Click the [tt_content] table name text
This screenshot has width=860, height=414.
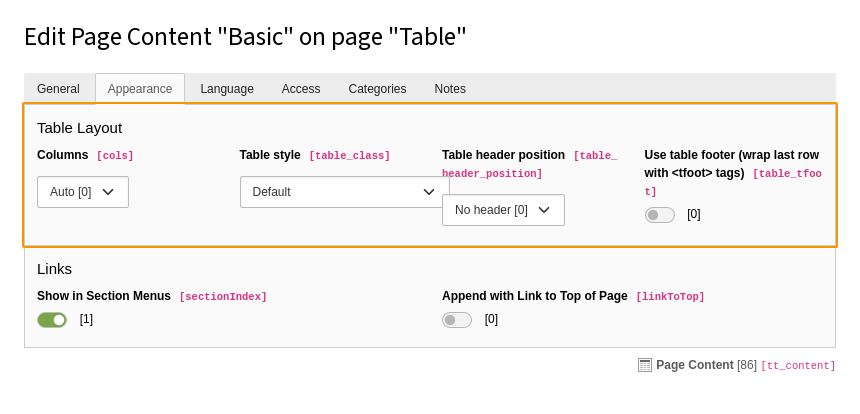pos(798,366)
